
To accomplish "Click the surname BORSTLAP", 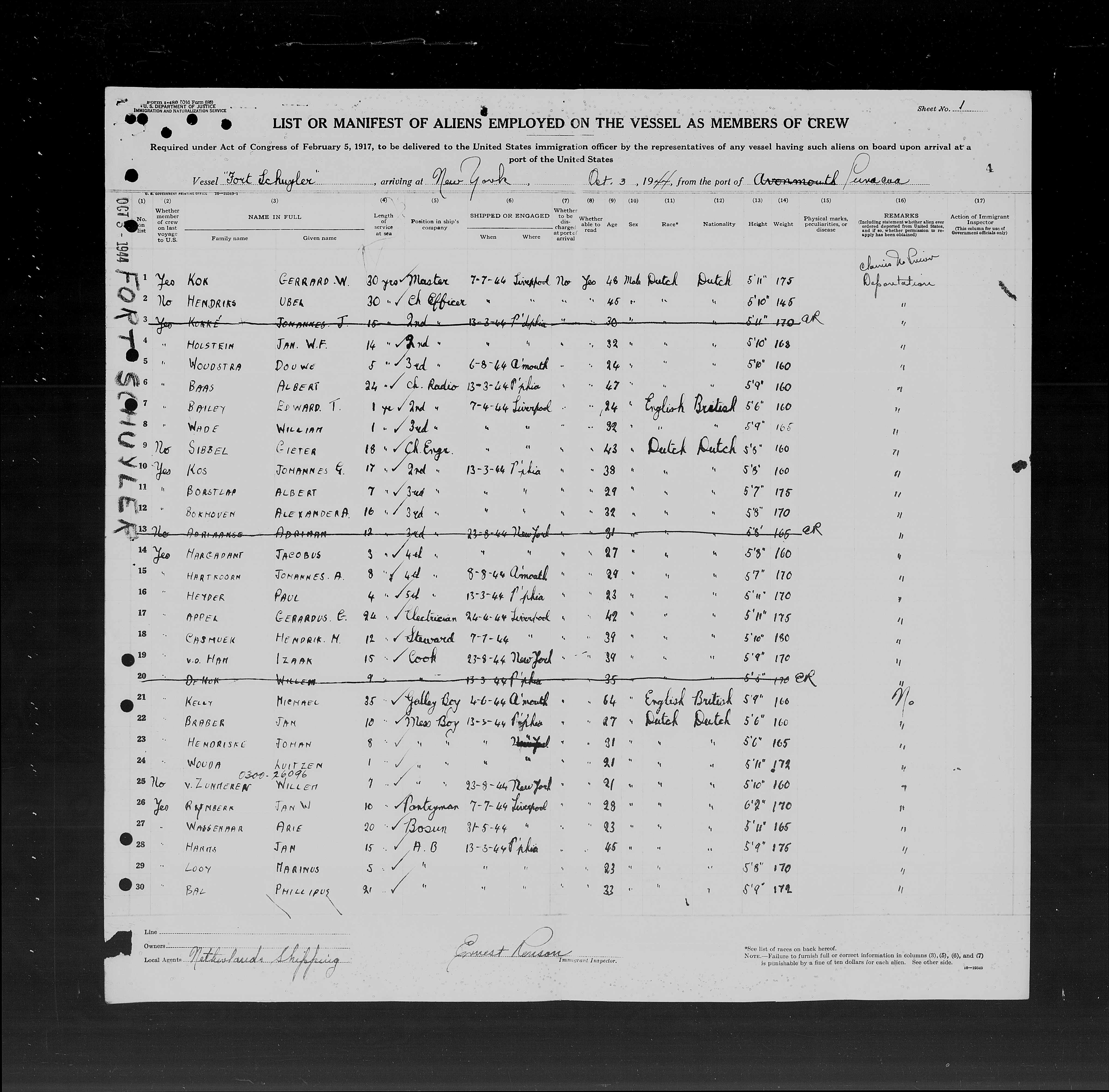I will tap(211, 492).
